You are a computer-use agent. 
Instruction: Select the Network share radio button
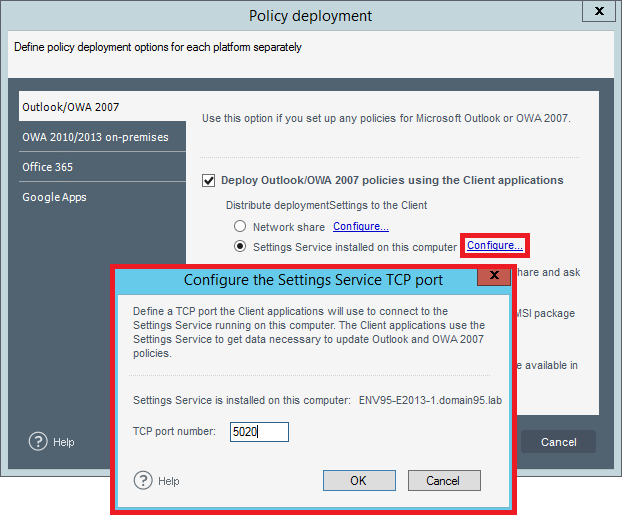click(x=240, y=227)
